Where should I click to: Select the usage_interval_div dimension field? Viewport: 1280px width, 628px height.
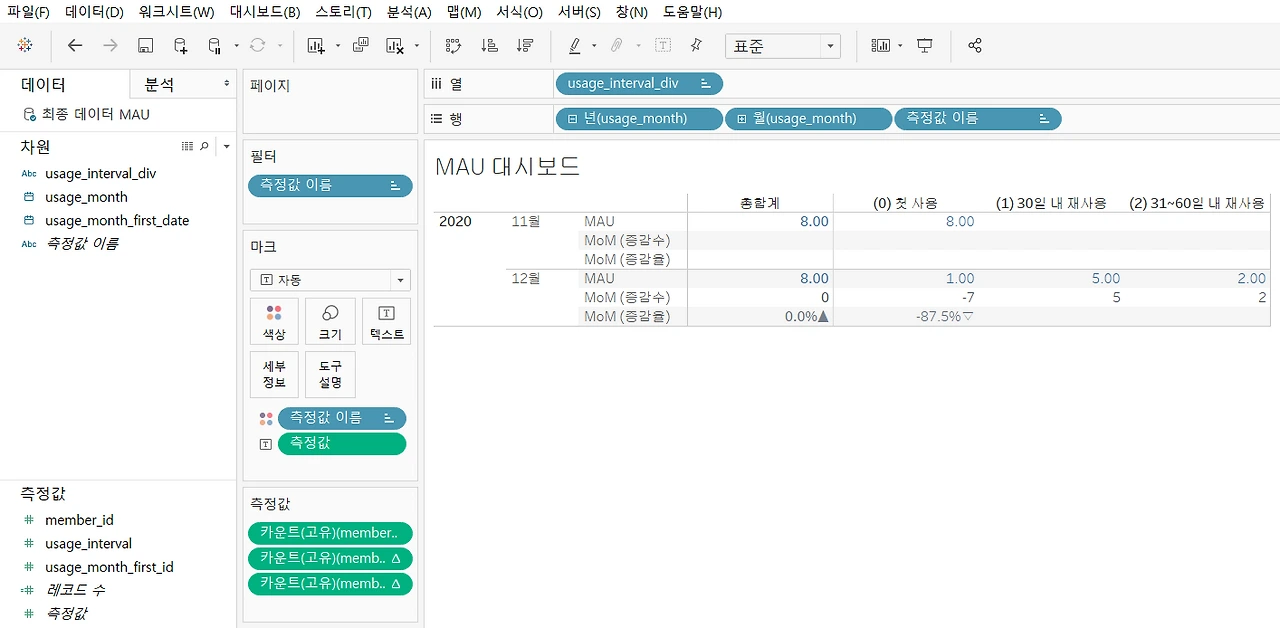tap(100, 174)
